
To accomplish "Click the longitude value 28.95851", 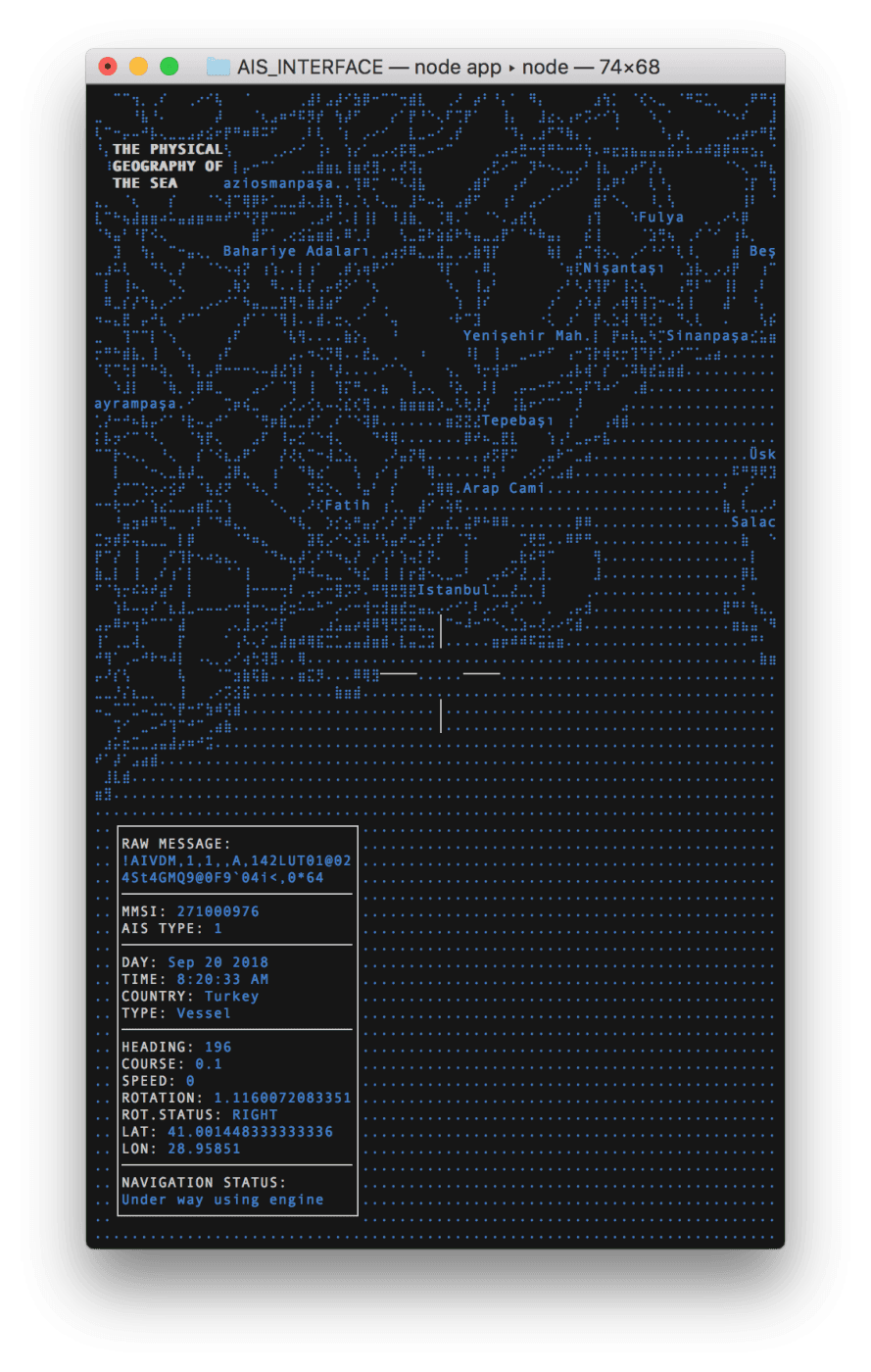I will point(204,1149).
